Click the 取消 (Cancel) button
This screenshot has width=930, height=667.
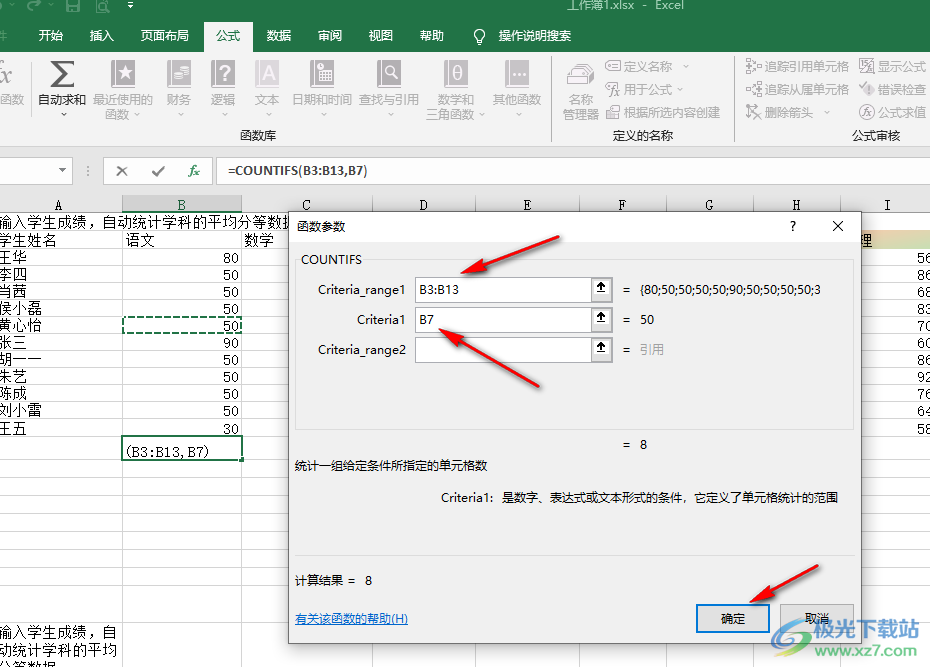pos(817,618)
